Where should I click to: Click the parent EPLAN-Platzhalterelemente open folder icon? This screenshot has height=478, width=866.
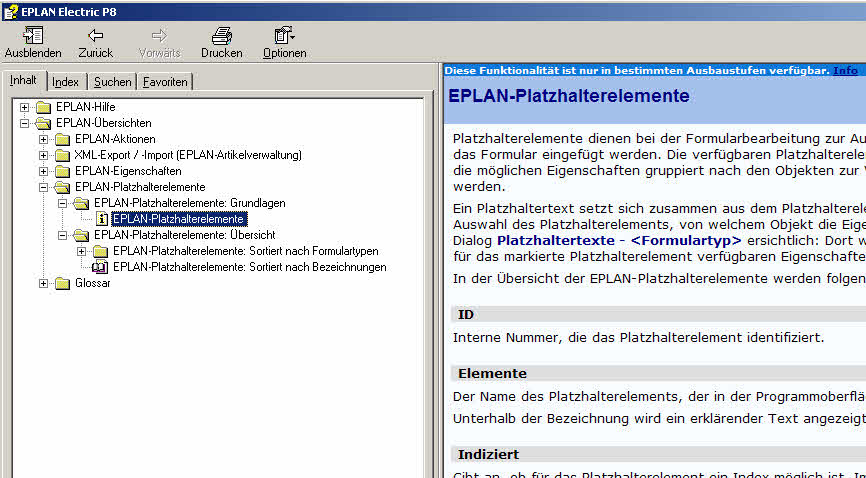coord(62,187)
